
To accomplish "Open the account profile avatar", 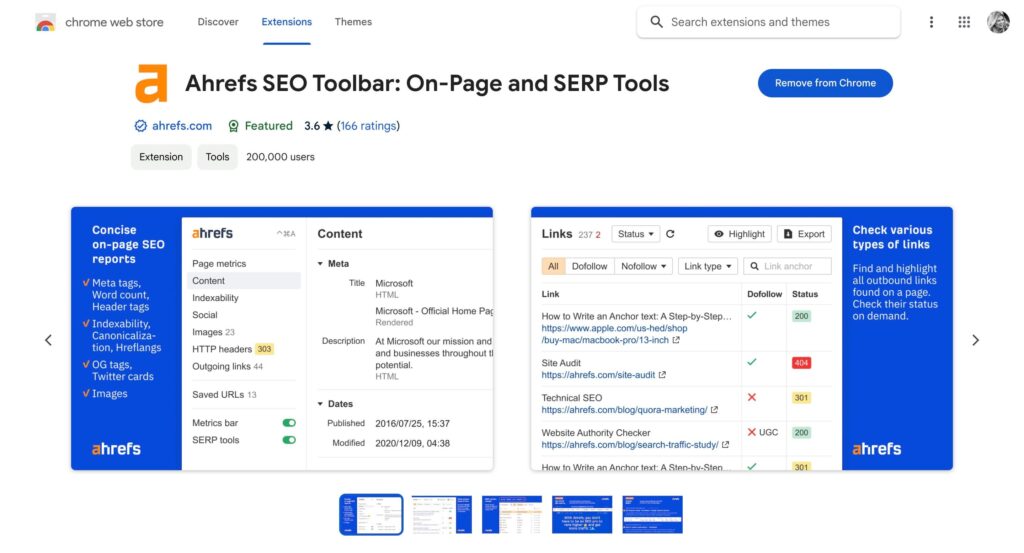I will coord(998,22).
